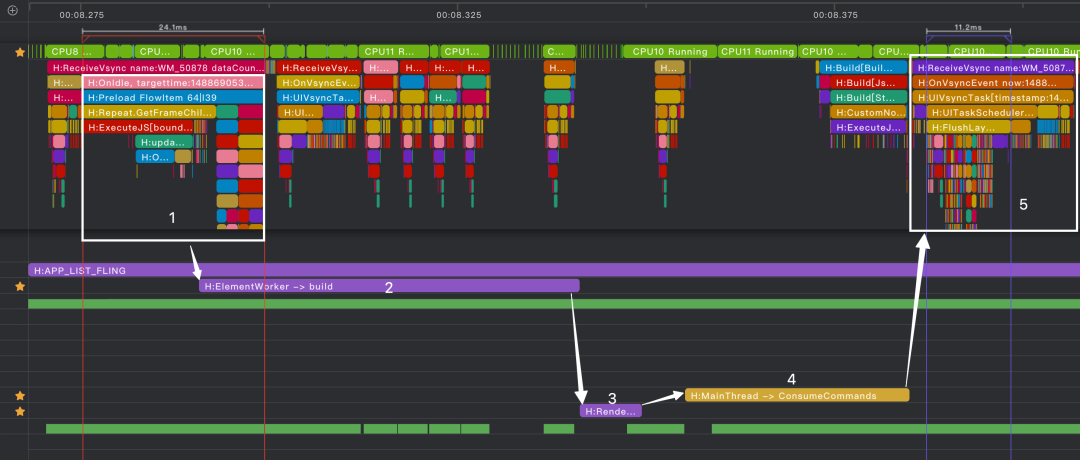Select the H:ExecuteJS[bound... slice
The image size is (1080, 460).
point(138,127)
